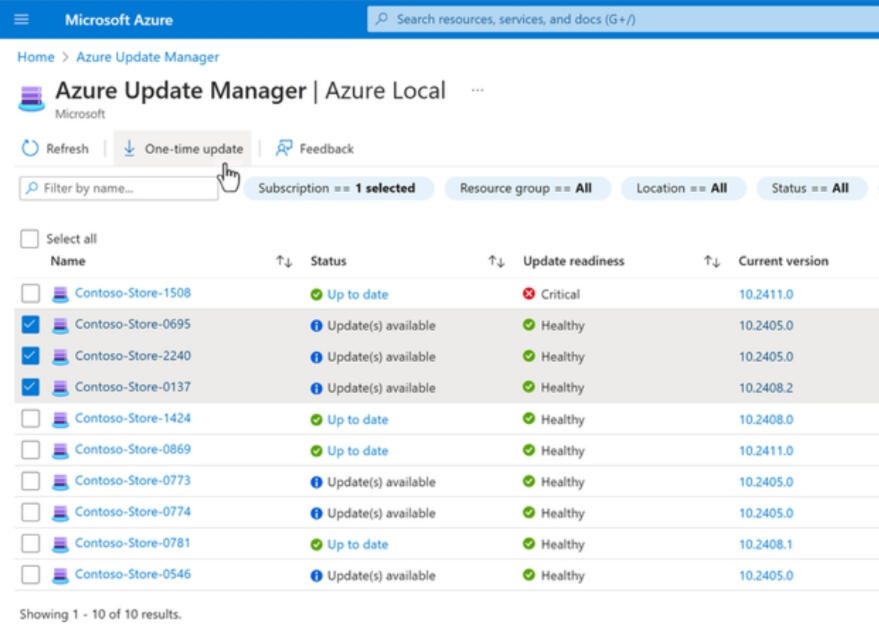Open the ellipsis more options beside title
879x640 pixels.
(477, 90)
